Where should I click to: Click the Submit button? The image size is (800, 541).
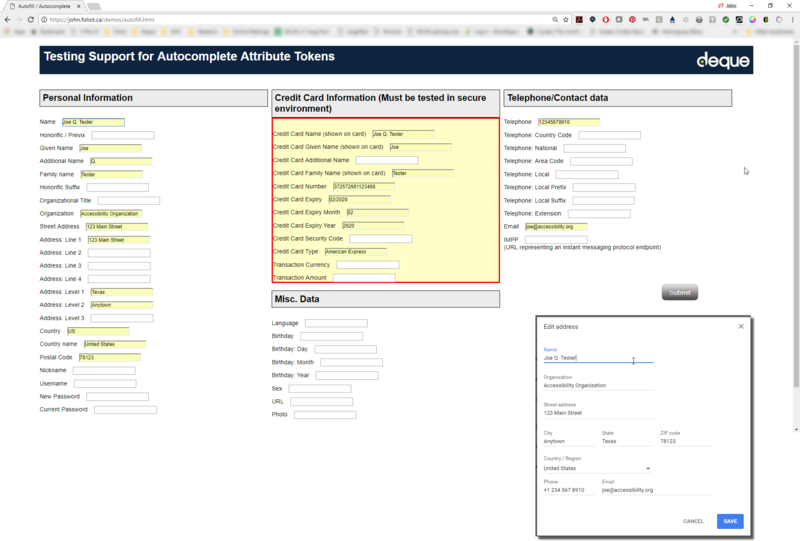tap(680, 292)
